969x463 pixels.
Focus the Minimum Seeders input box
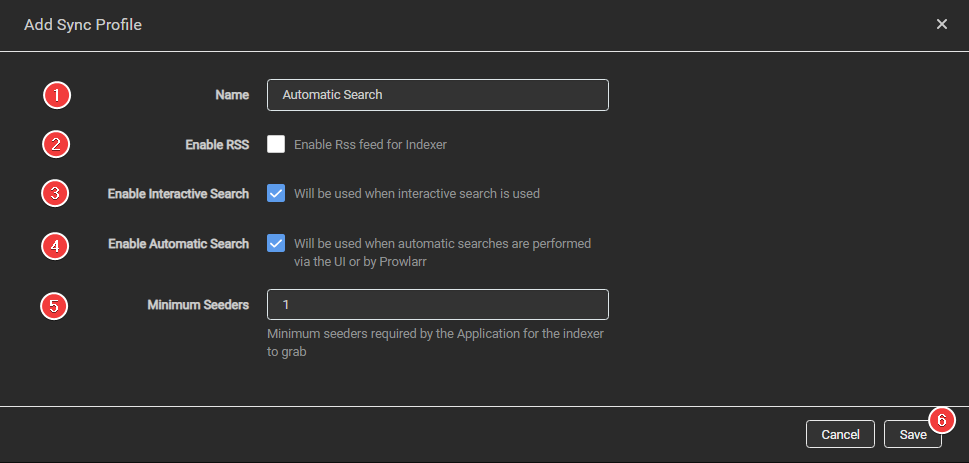(437, 304)
